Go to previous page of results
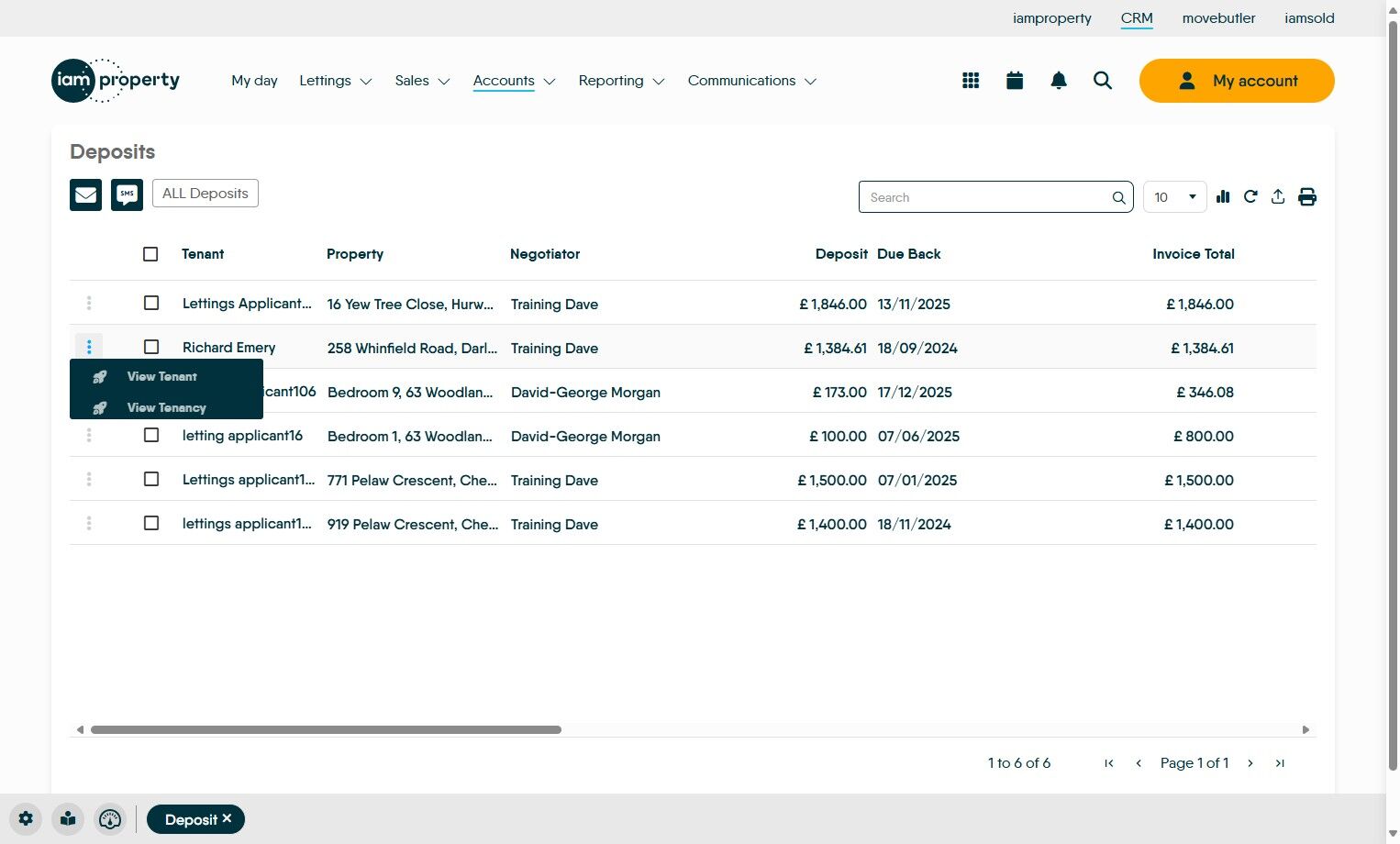This screenshot has height=844, width=1400. [1139, 763]
